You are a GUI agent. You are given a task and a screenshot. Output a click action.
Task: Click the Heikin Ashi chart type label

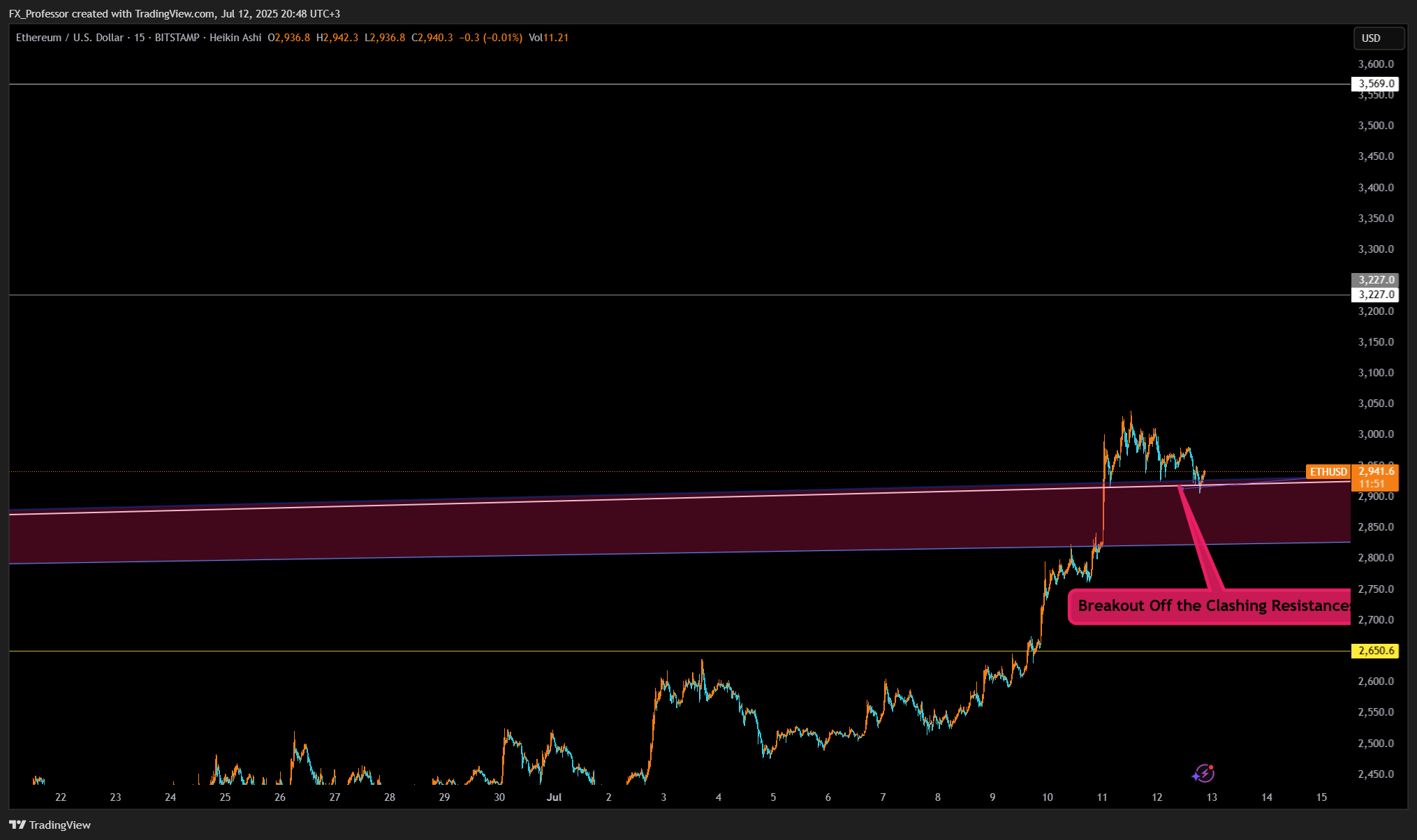click(x=235, y=38)
